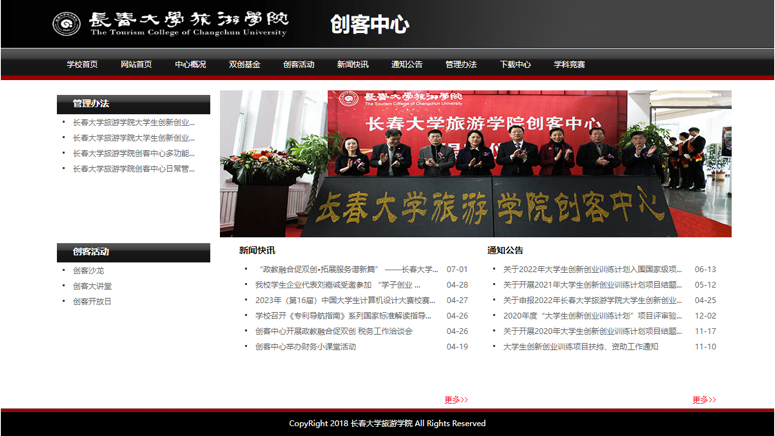Click the 创客中心 ceremony banner photo
Image resolution: width=775 pixels, height=436 pixels.
[475, 163]
